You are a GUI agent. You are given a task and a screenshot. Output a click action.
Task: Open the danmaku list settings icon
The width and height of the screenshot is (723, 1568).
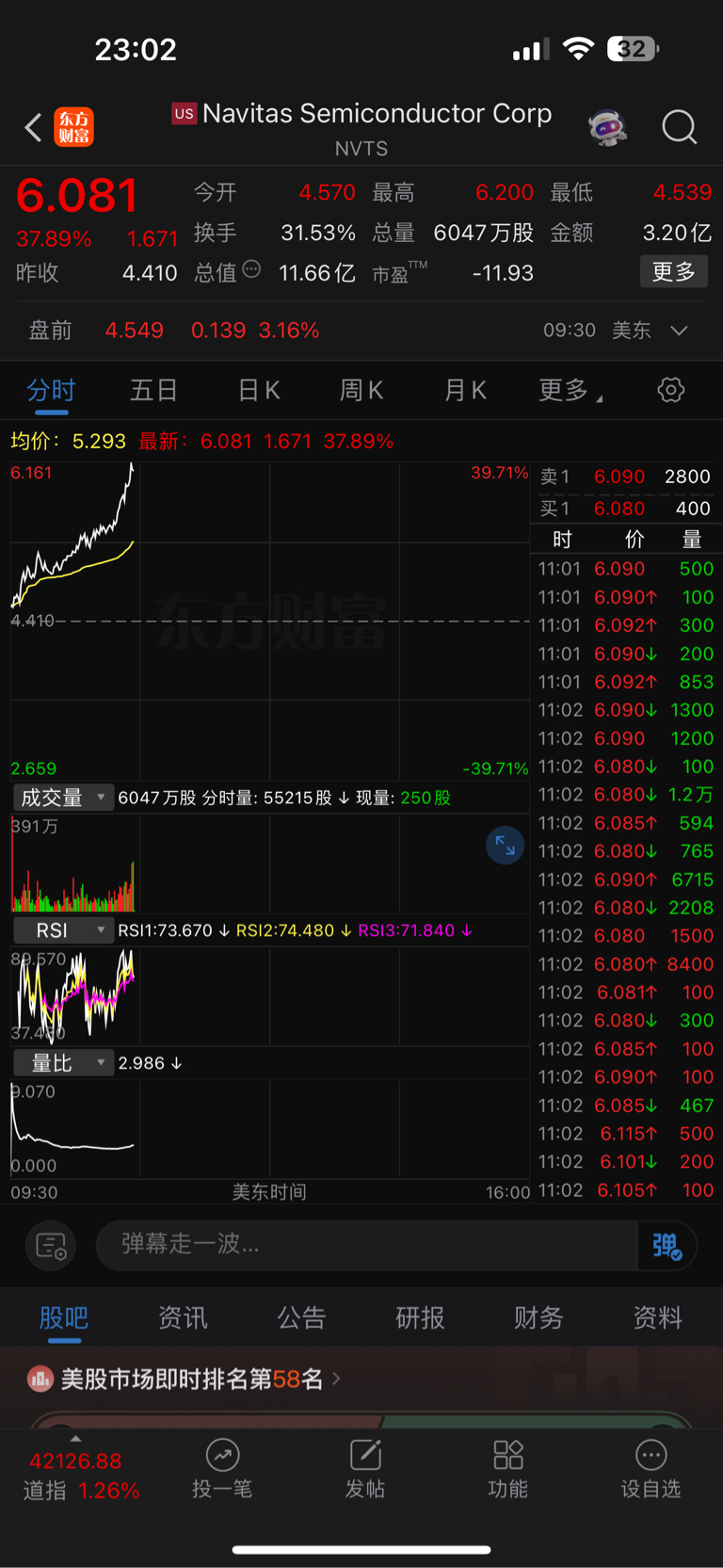(50, 1246)
